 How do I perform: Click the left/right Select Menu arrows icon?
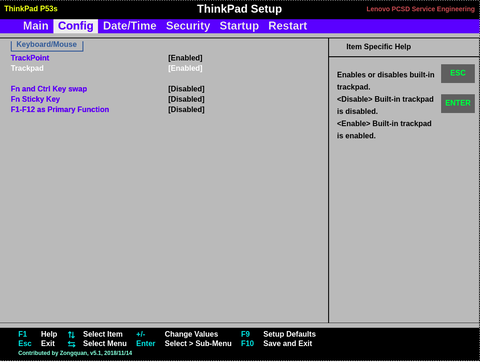point(71,344)
